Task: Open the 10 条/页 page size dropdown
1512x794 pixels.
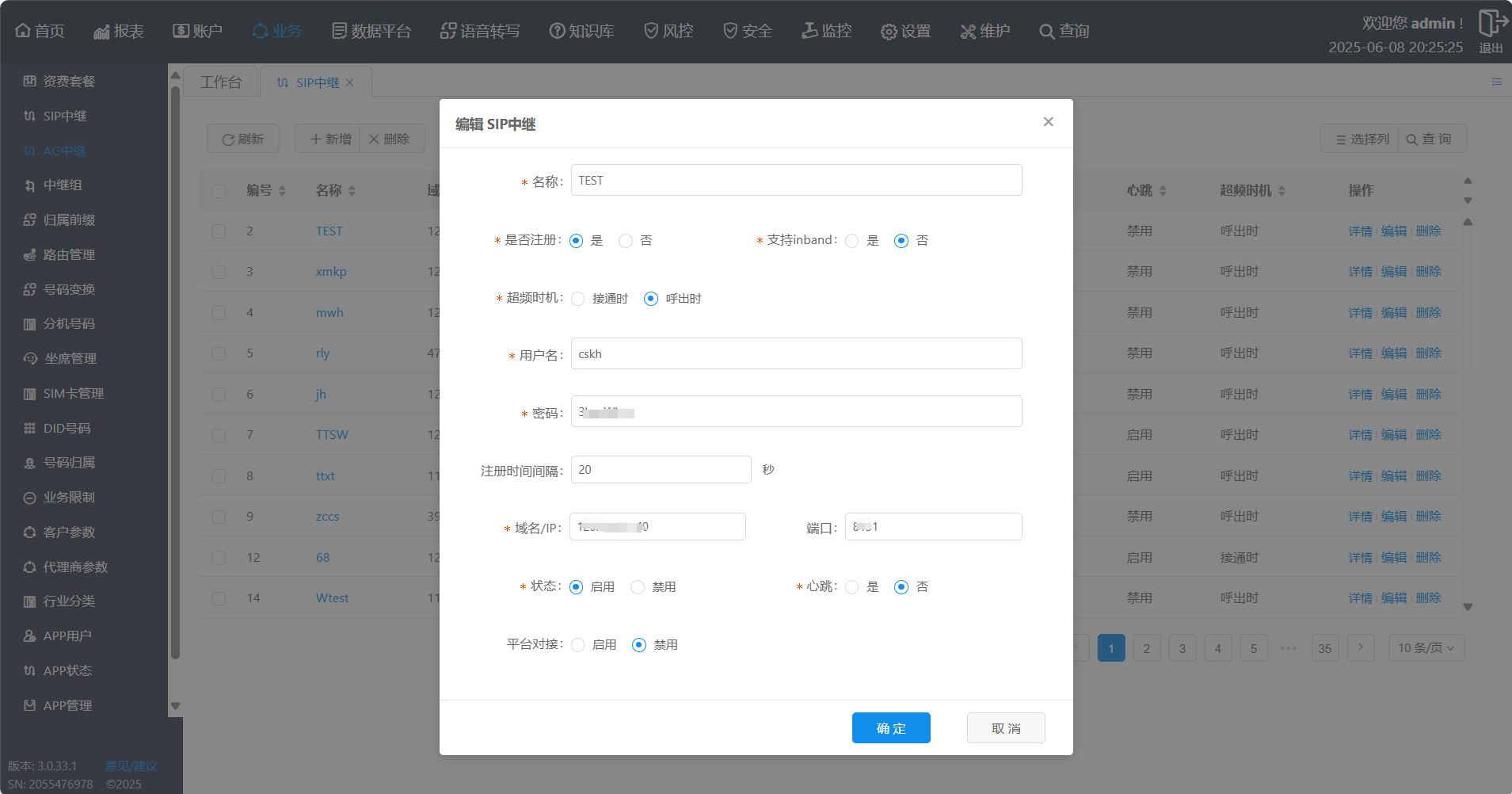Action: point(1426,648)
